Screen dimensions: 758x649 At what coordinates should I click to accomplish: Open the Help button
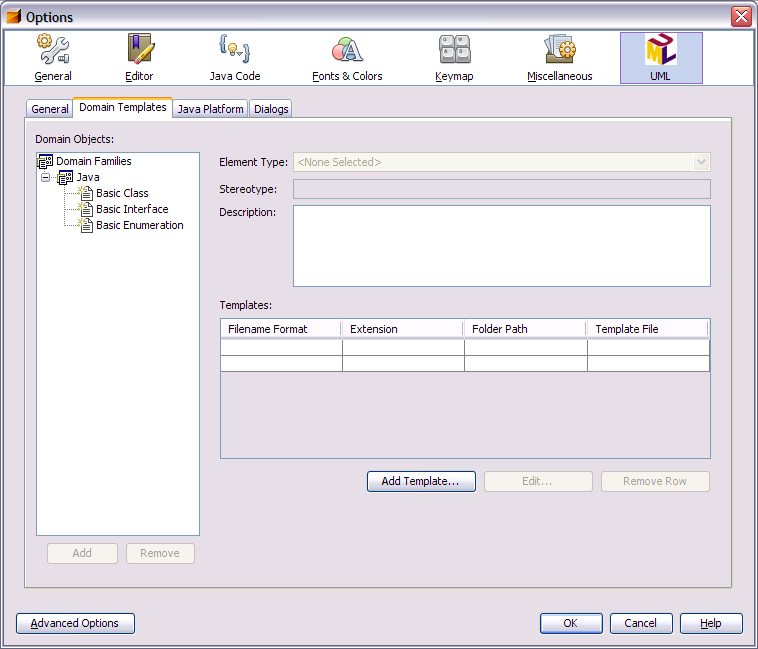[711, 623]
